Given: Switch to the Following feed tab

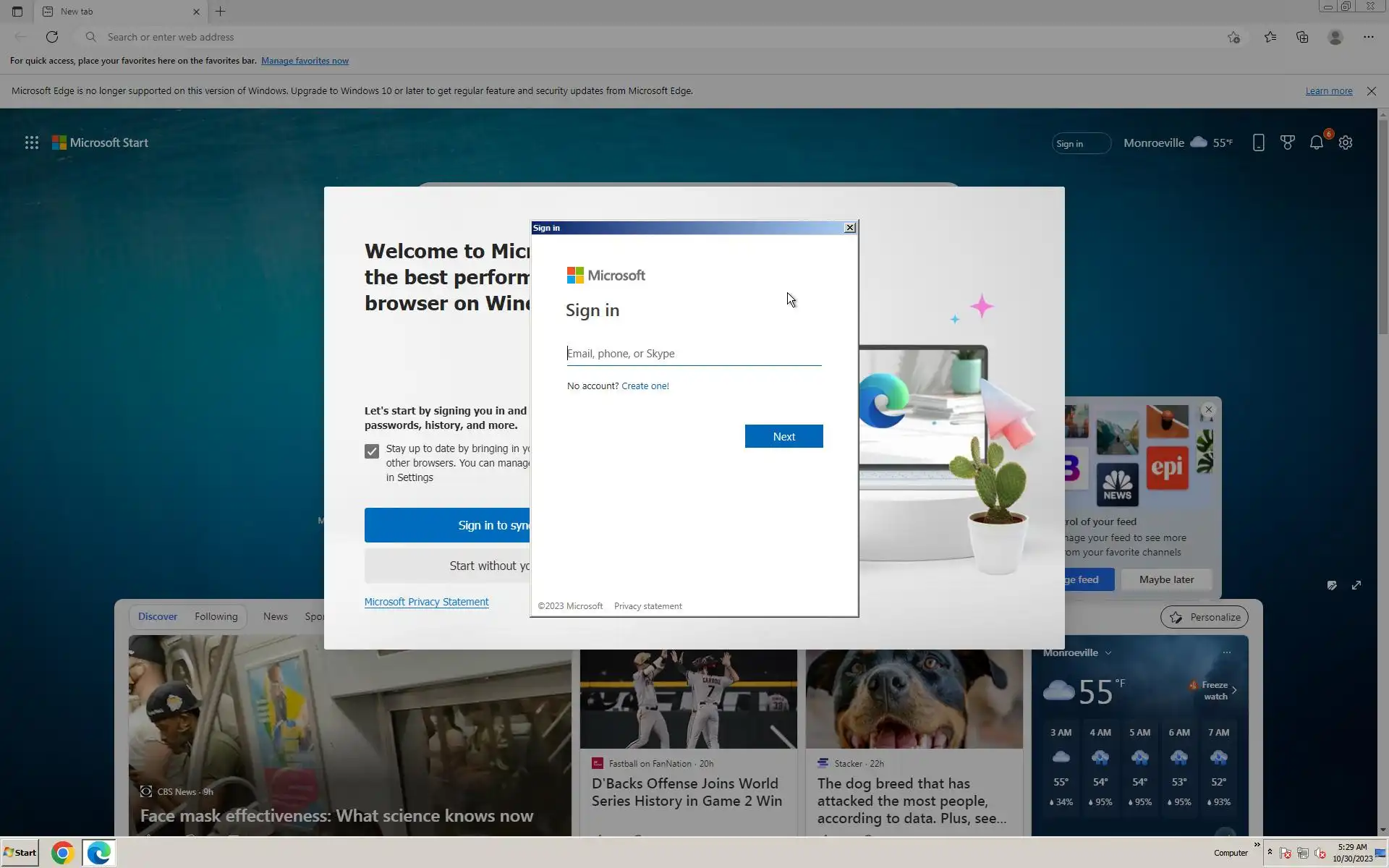Looking at the screenshot, I should click(x=216, y=616).
